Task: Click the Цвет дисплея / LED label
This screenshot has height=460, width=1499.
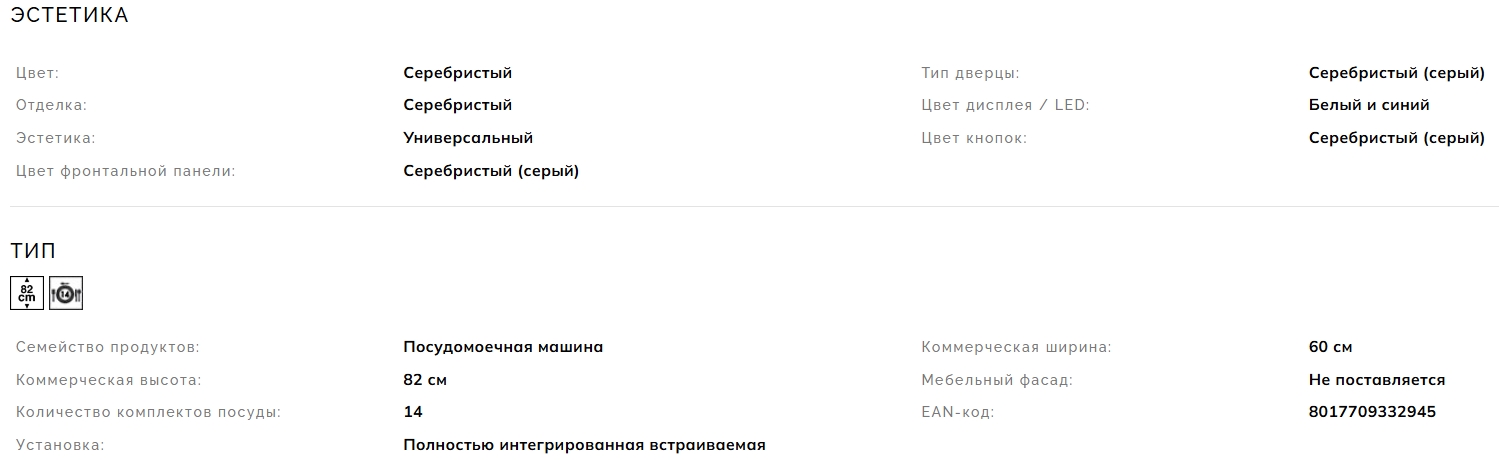Action: coord(1005,105)
